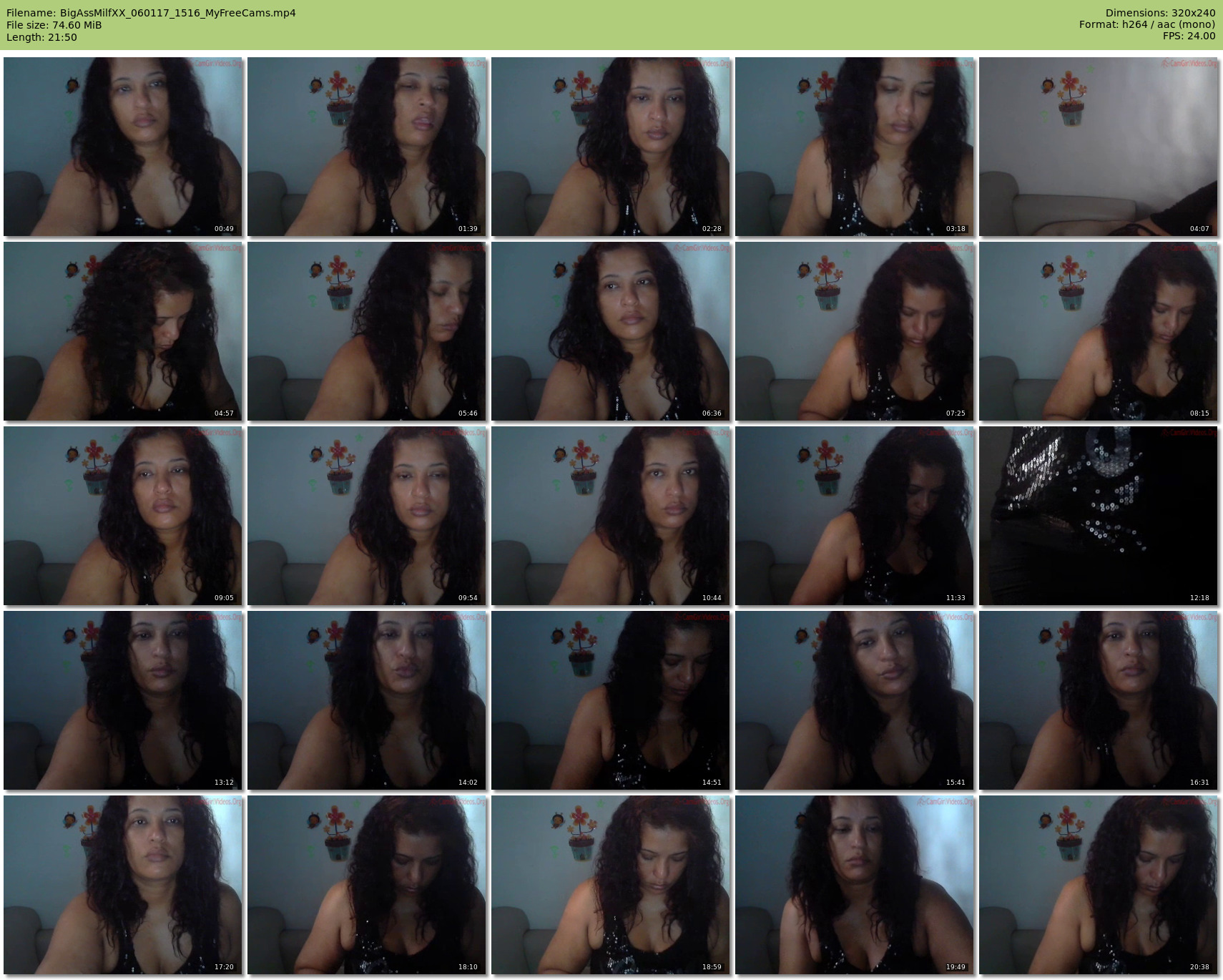Click the "Length: 21:50" text

[x=41, y=37]
